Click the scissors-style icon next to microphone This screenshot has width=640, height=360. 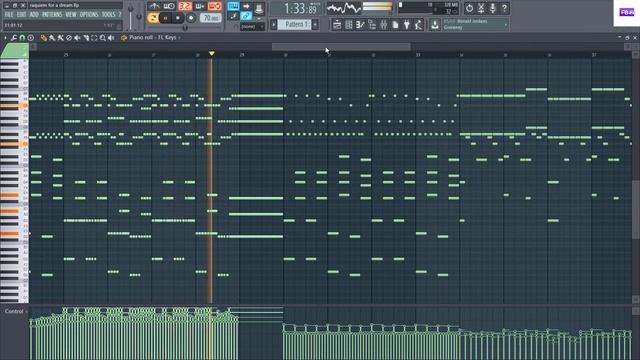click(481, 8)
